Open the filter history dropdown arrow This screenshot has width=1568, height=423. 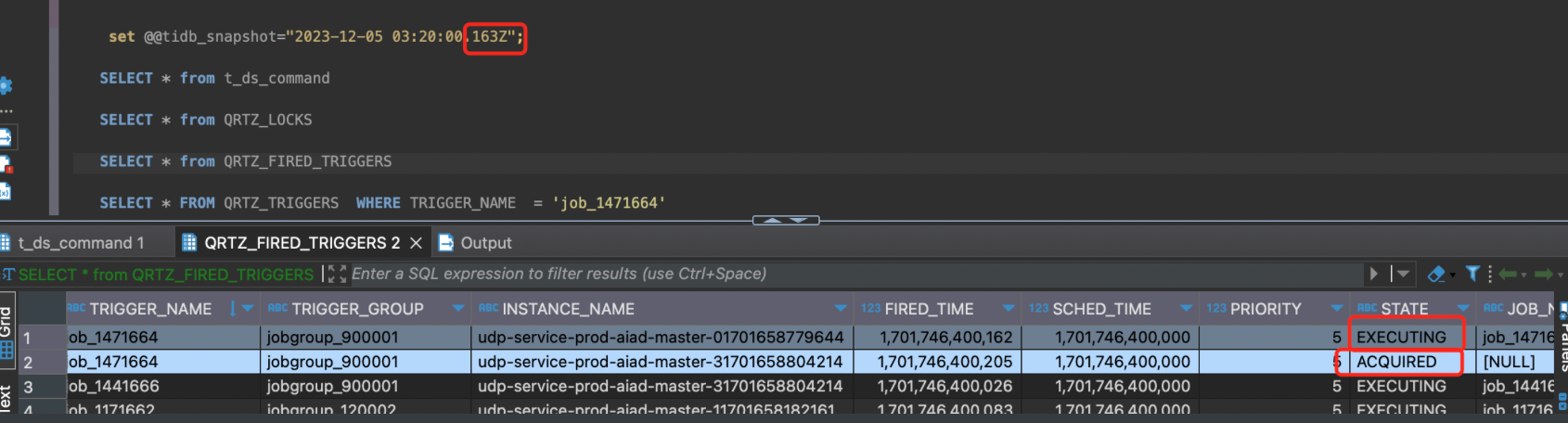click(x=1403, y=274)
